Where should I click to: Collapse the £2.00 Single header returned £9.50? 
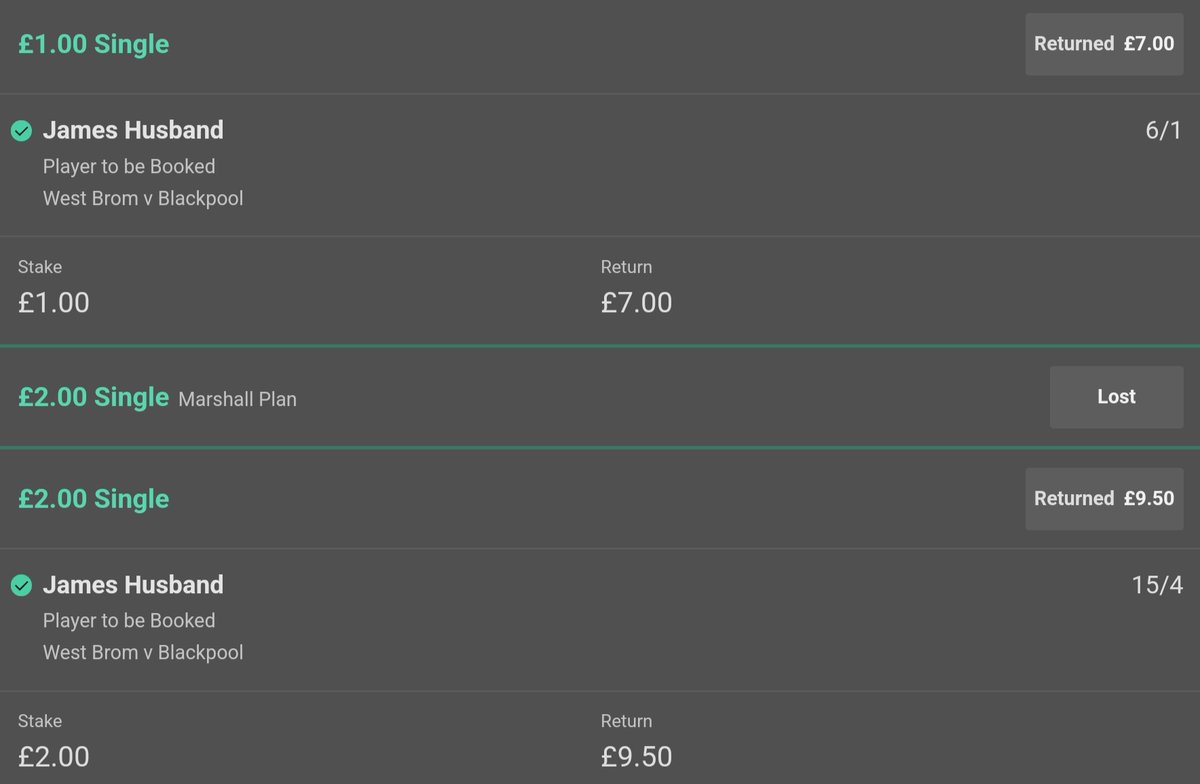[x=600, y=499]
